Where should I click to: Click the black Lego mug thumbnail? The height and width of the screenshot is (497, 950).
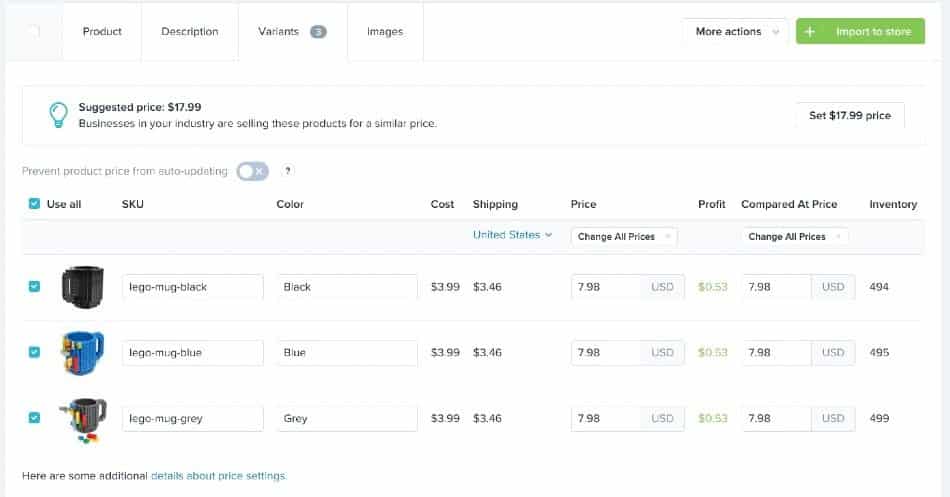tap(82, 286)
